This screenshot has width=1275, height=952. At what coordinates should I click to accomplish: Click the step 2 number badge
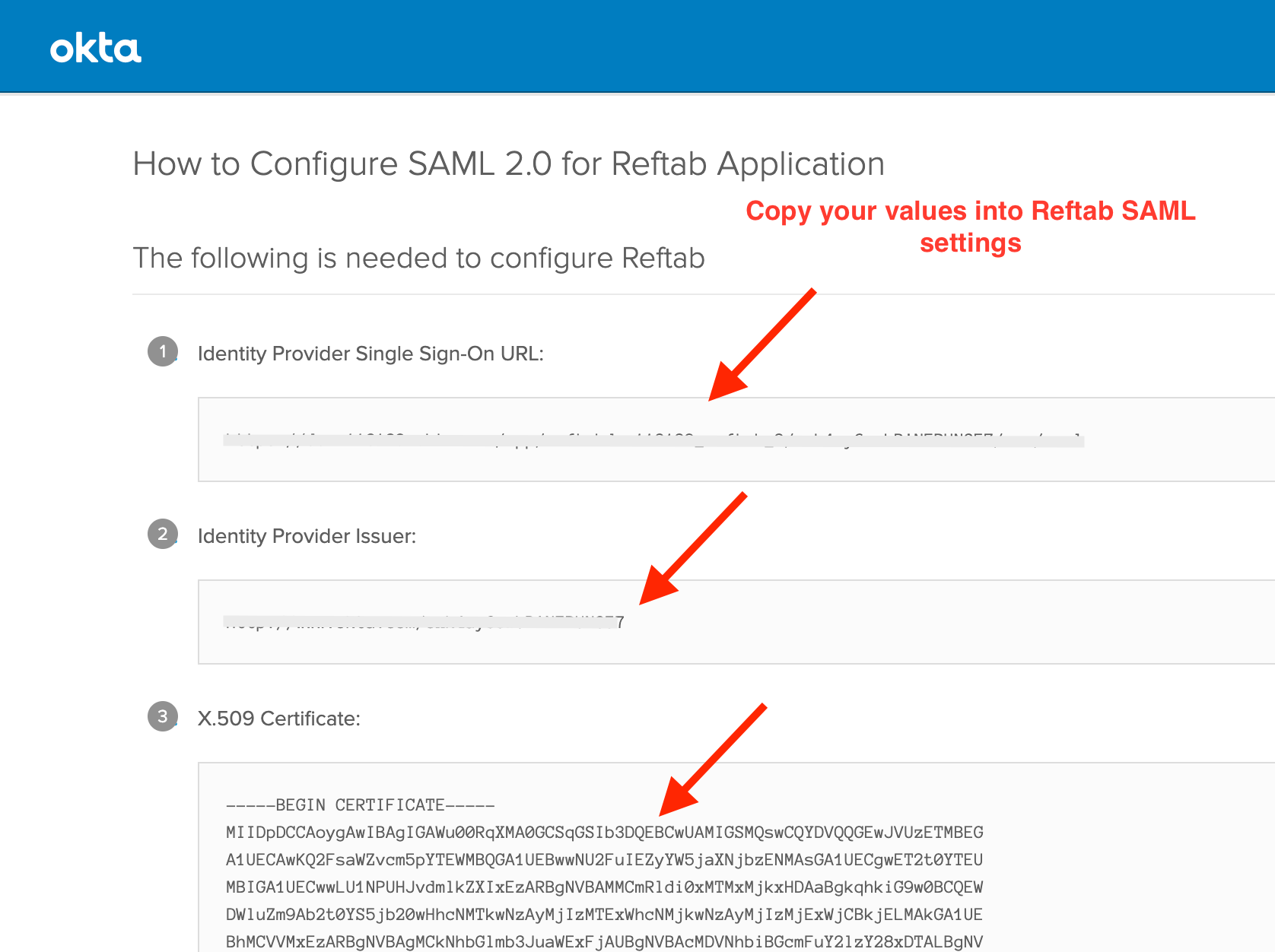coord(163,534)
